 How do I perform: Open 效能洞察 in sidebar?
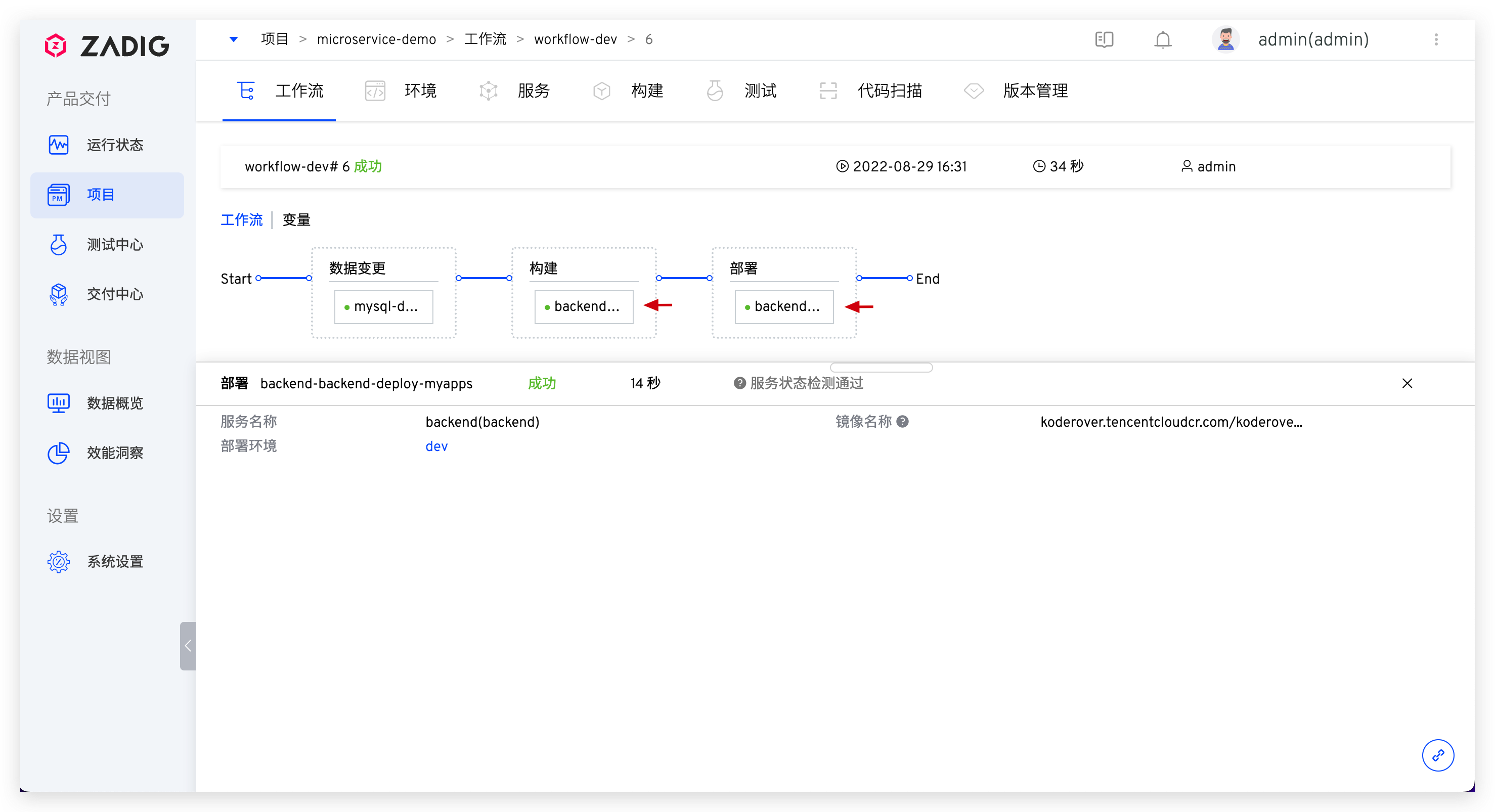pos(114,453)
